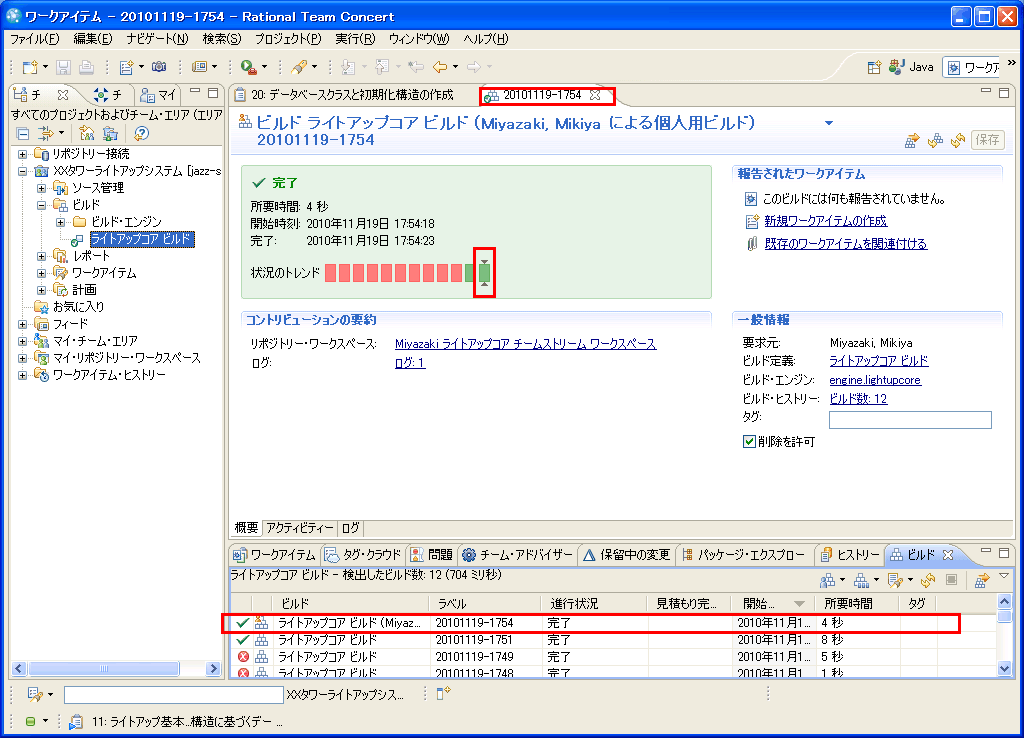Click the 既存のワークアイテムを関連付ける link
The height and width of the screenshot is (738, 1024).
[x=846, y=244]
